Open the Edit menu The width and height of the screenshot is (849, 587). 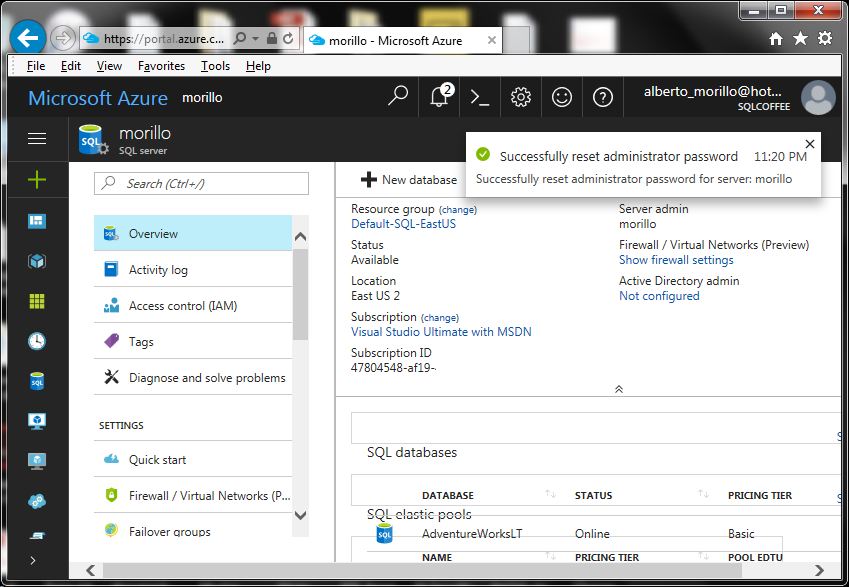[x=71, y=66]
